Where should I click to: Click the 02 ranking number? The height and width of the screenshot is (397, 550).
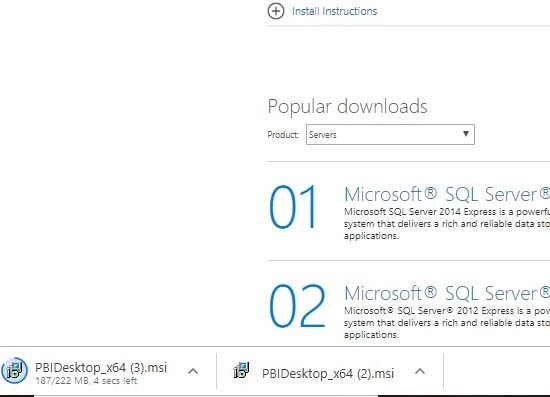[x=297, y=306]
